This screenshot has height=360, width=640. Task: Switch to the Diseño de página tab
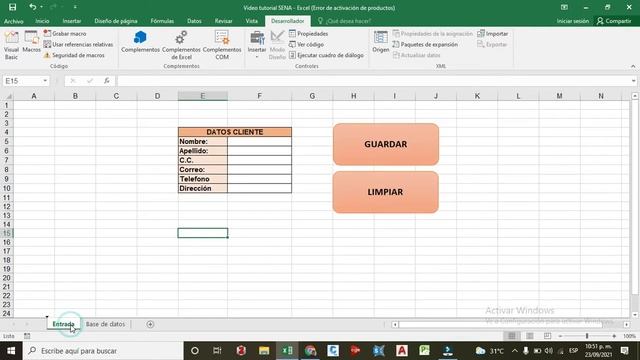(x=116, y=21)
